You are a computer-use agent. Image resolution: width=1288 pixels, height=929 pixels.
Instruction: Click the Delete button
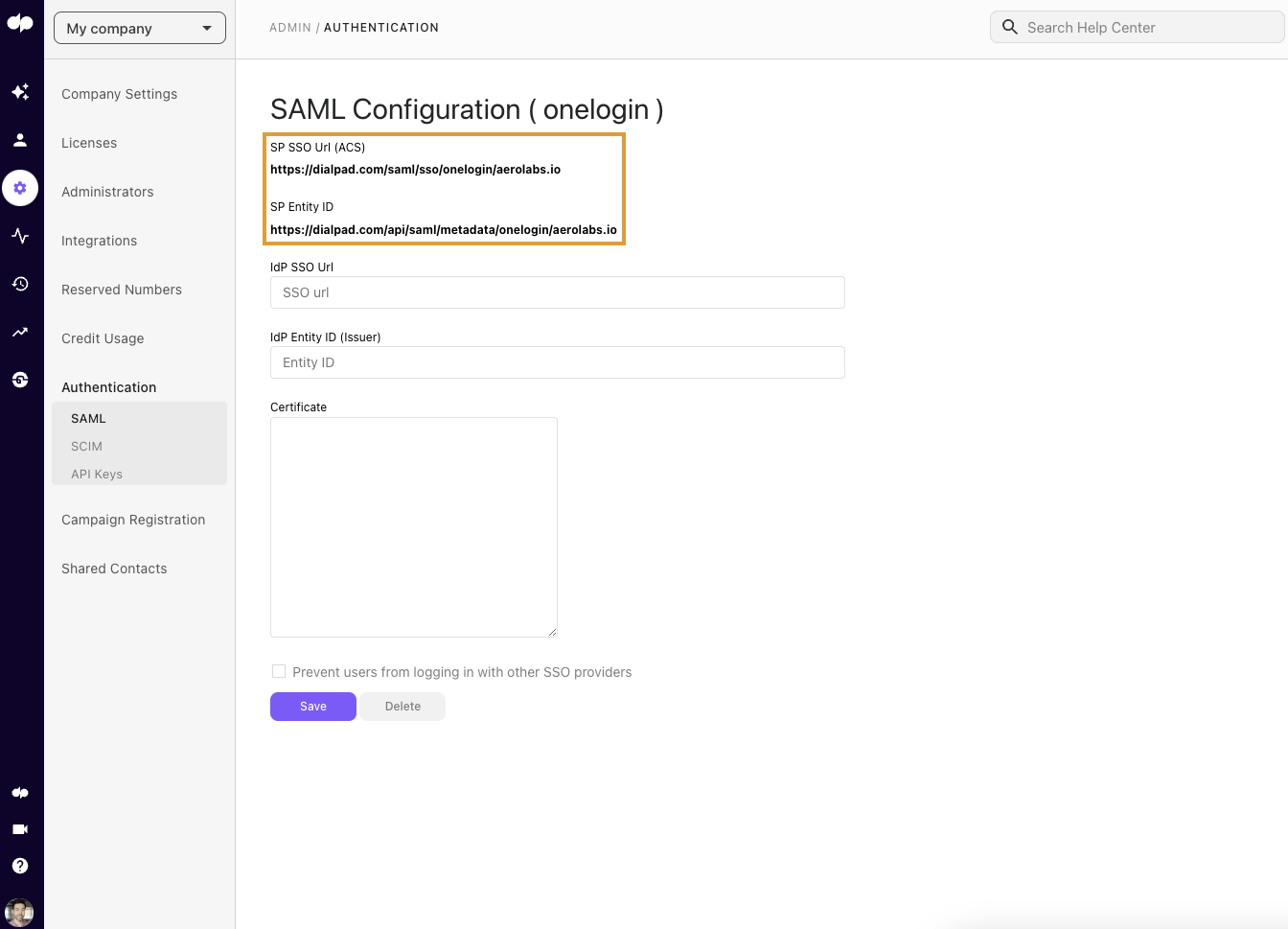(x=402, y=707)
